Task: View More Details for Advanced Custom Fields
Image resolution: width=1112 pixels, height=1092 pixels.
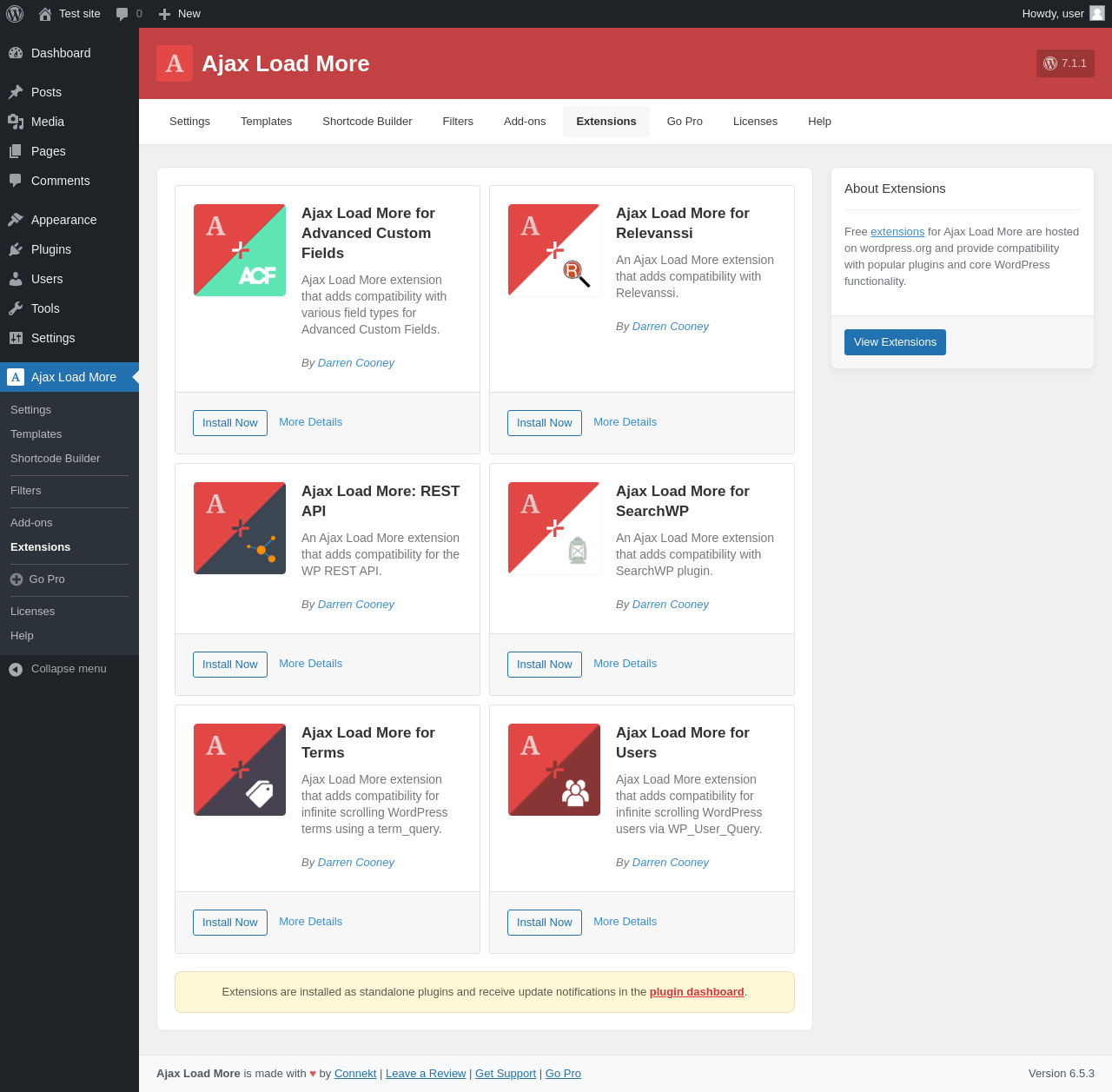Action: 310,422
